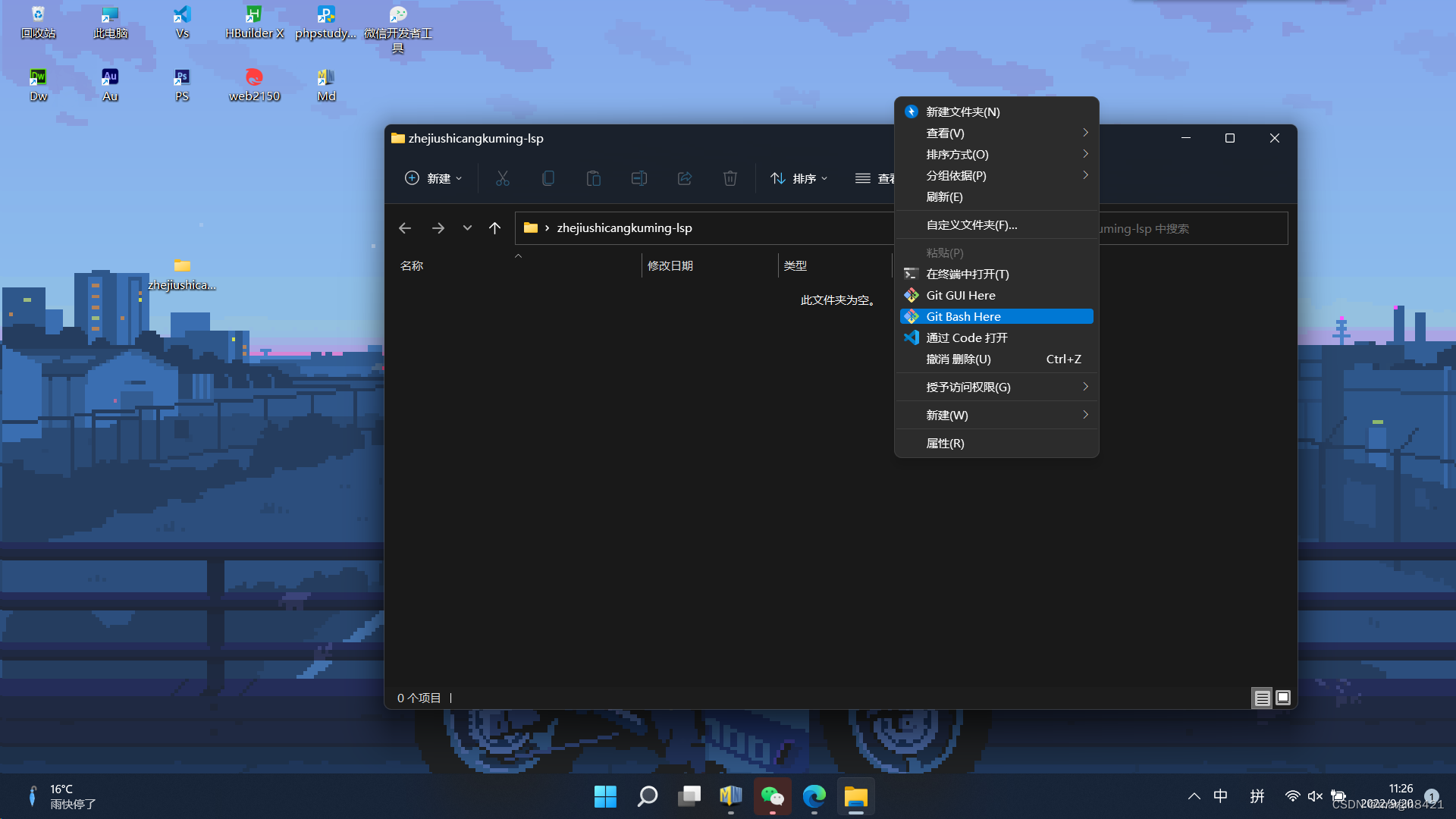Open the weather widget showing 16°C
Image resolution: width=1456 pixels, height=819 pixels.
point(62,796)
